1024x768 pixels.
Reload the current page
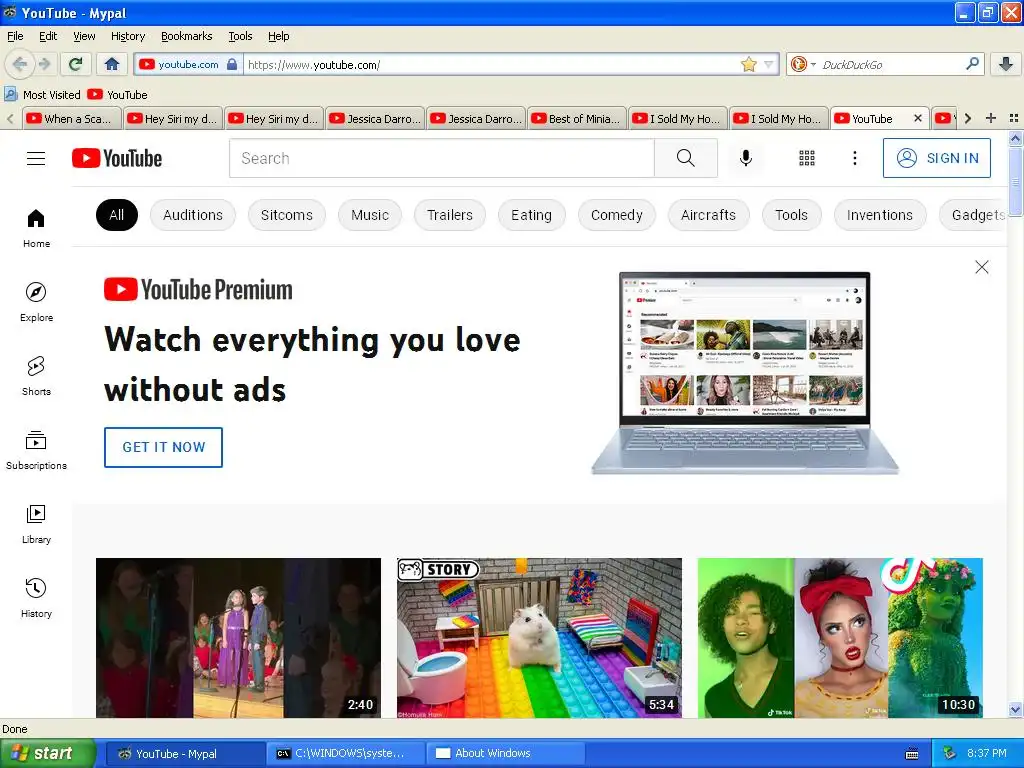pos(76,64)
